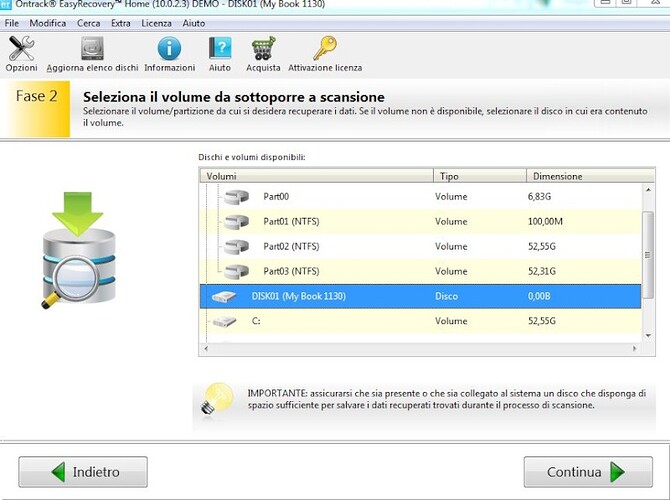The width and height of the screenshot is (670, 500).
Task: Click the C: volume drive icon
Action: click(224, 321)
